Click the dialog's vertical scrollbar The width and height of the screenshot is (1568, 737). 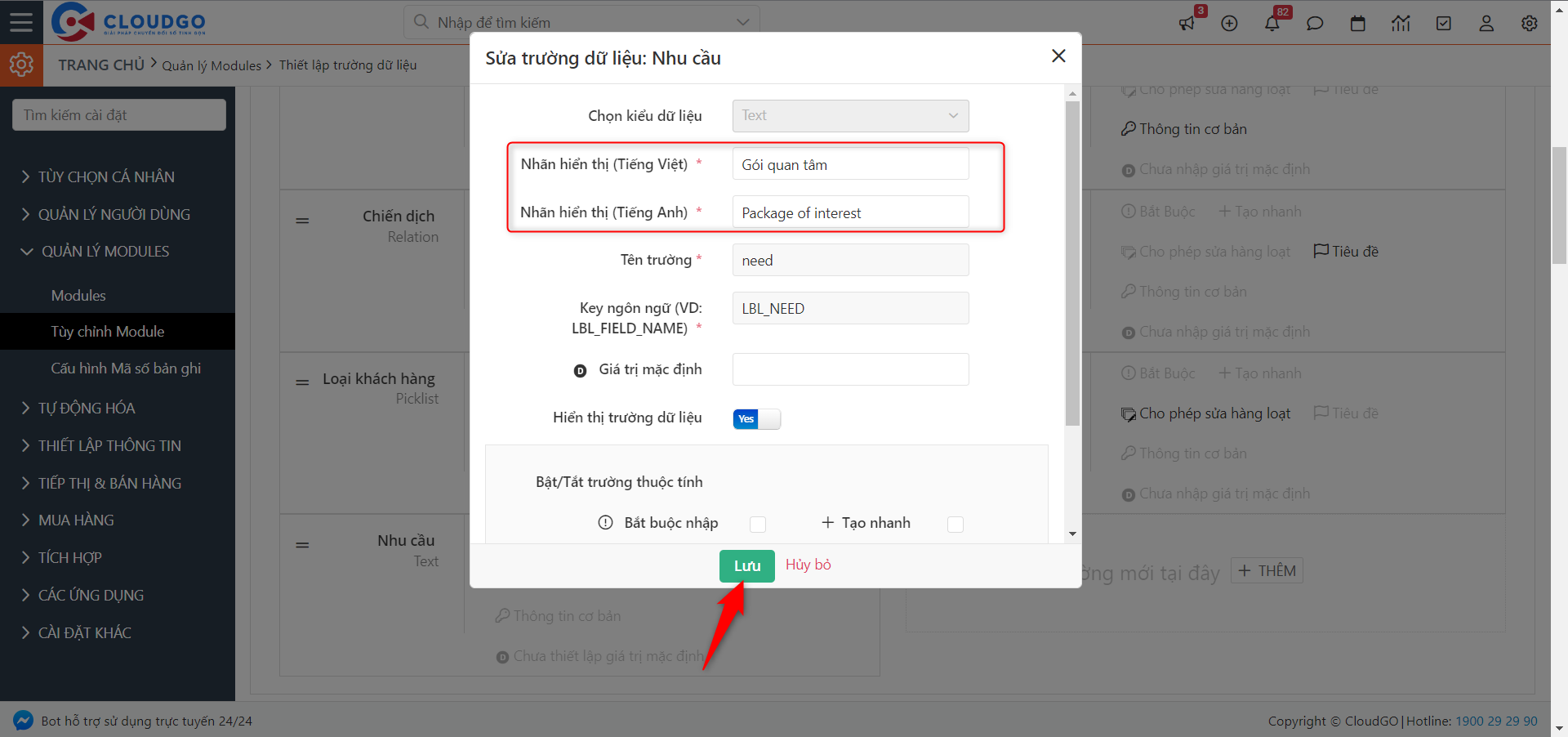pyautogui.click(x=1072, y=261)
